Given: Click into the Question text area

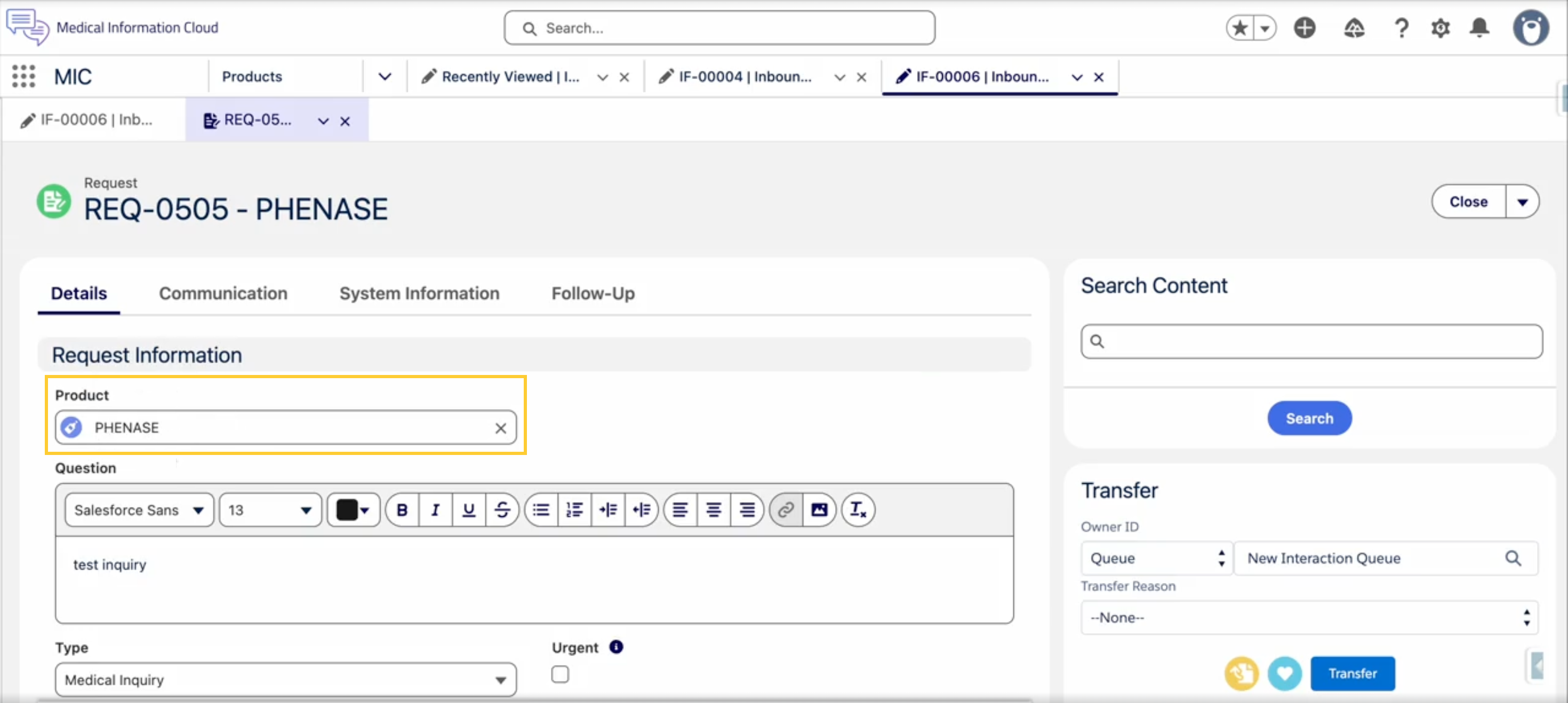Looking at the screenshot, I should tap(534, 579).
